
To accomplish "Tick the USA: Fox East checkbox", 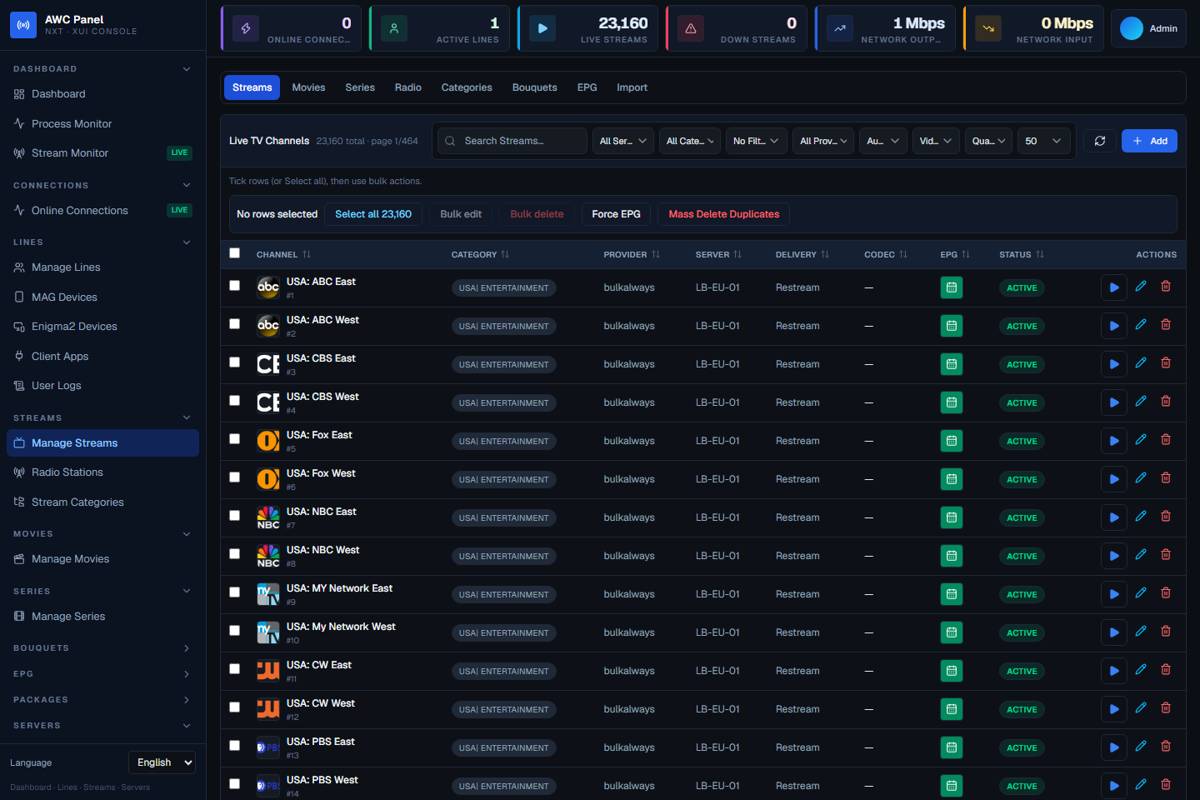I will 235,438.
